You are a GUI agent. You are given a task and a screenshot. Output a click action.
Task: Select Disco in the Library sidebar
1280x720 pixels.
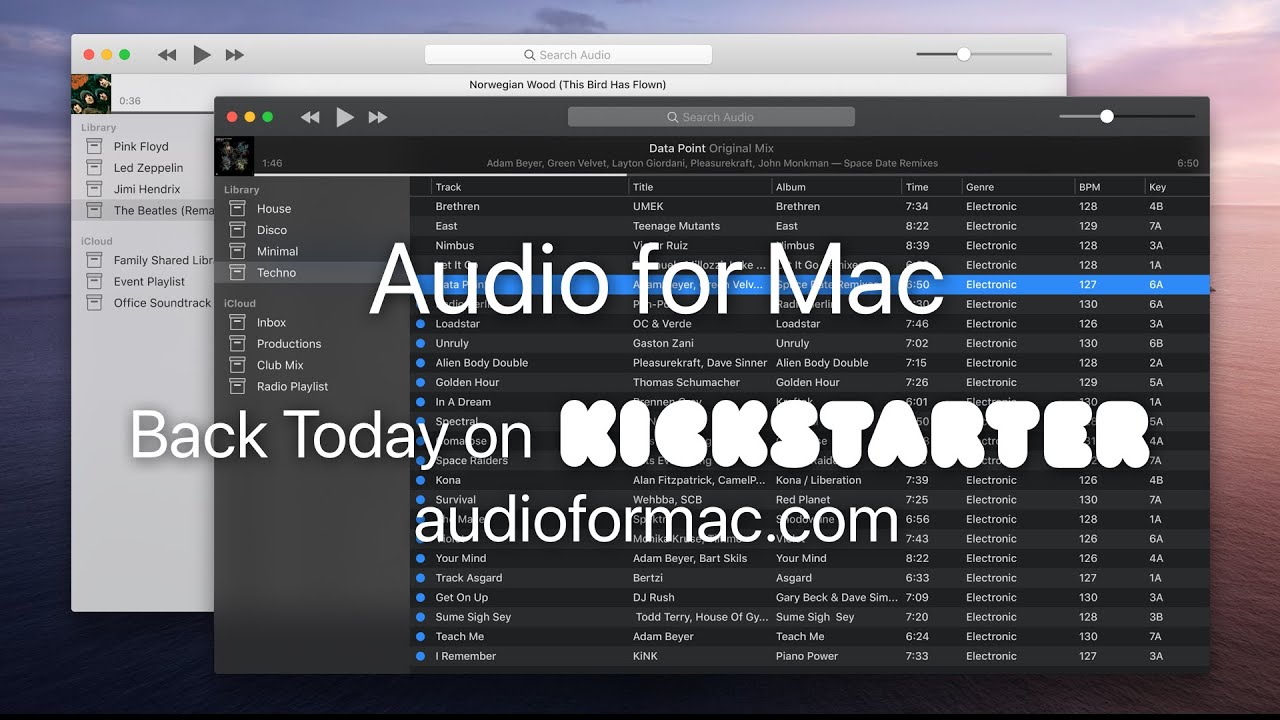(272, 230)
